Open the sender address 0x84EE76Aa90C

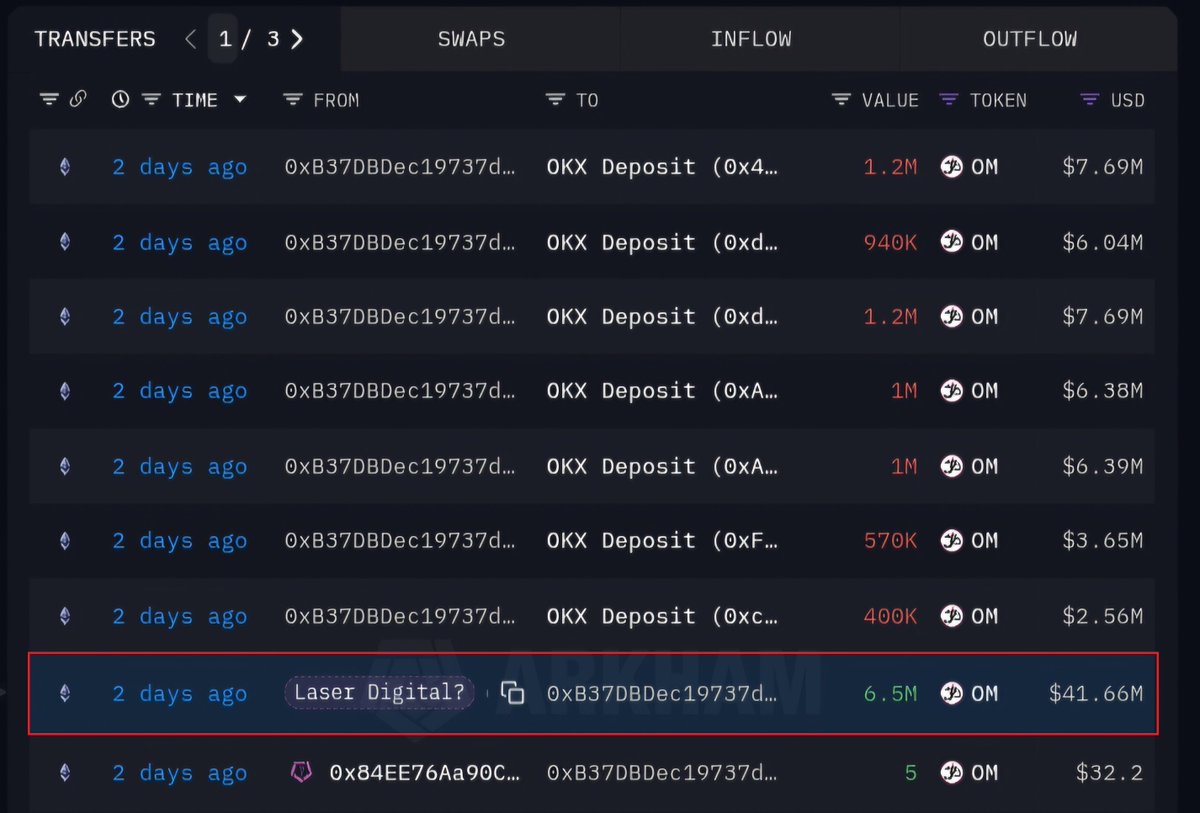[425, 773]
